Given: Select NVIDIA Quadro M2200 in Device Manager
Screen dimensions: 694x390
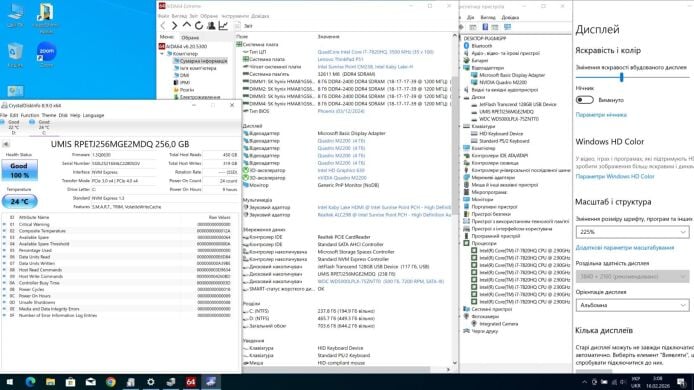Looking at the screenshot, I should point(503,82).
